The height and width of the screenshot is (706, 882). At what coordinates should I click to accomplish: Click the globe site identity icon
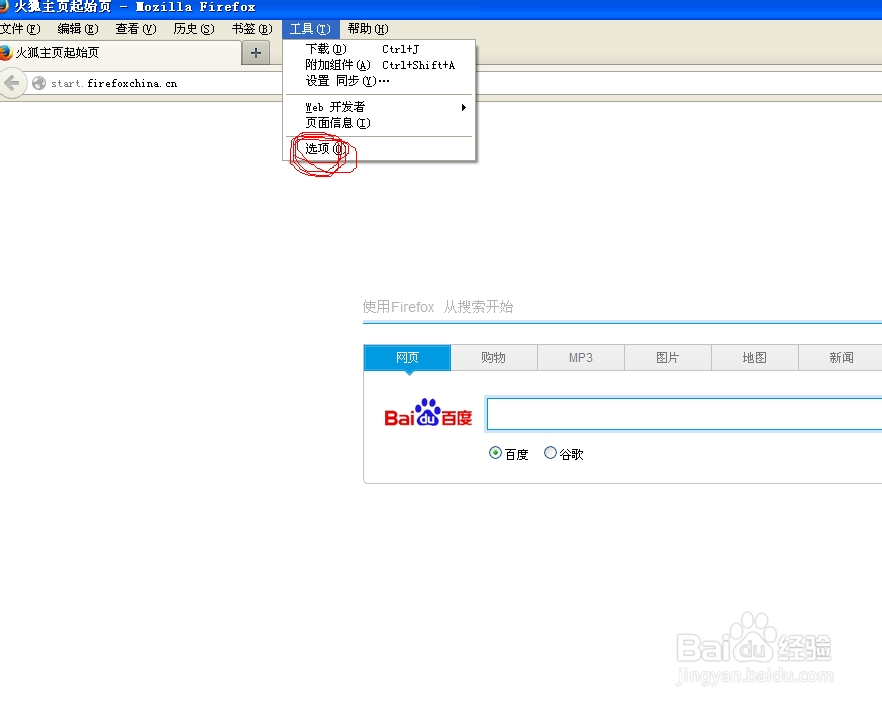tap(39, 83)
